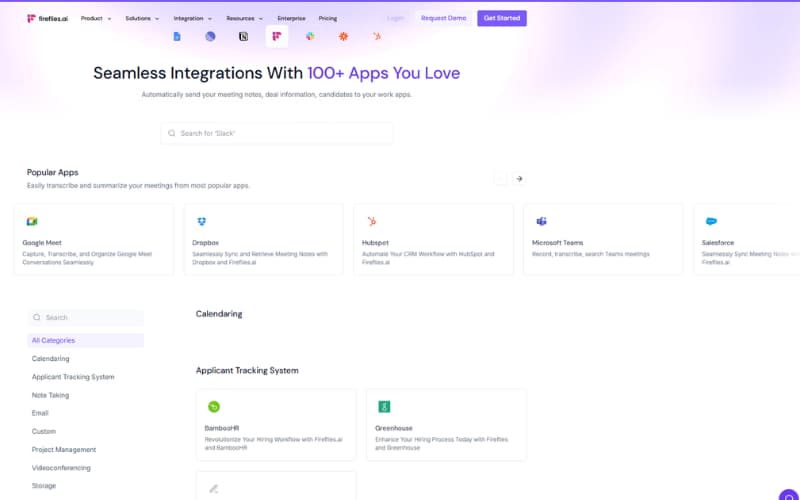Viewport: 800px width, 500px height.
Task: Click the Salesforce cloud icon
Action: tap(711, 221)
